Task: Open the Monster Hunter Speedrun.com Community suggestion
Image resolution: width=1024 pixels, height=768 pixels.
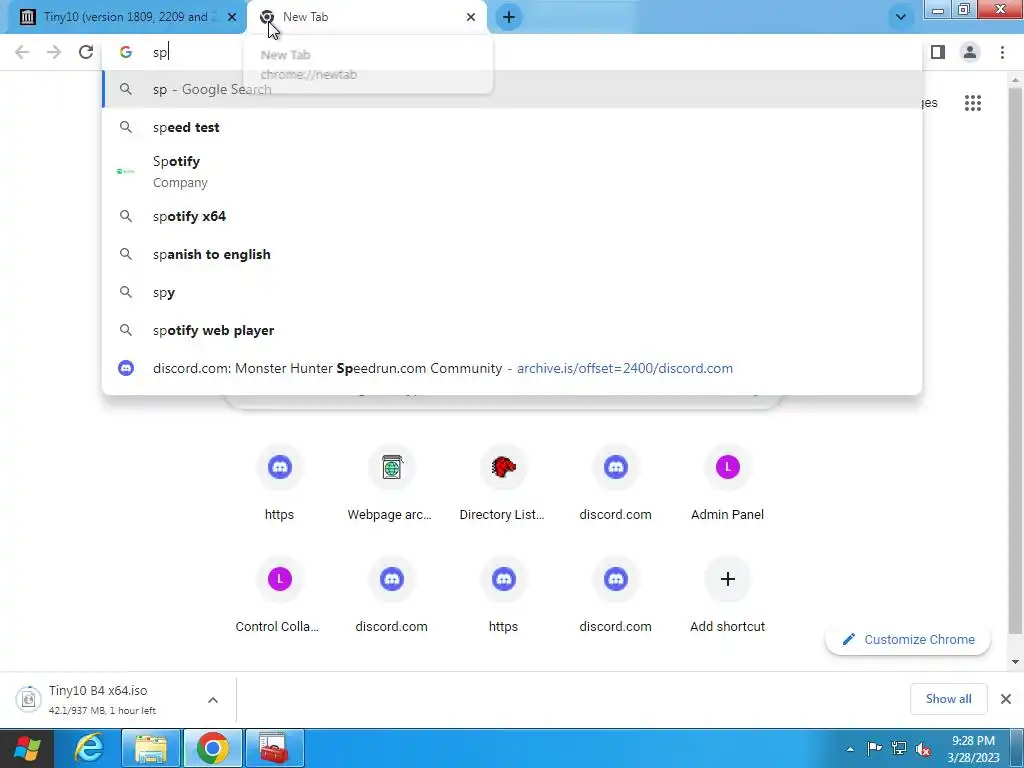Action: (x=512, y=368)
